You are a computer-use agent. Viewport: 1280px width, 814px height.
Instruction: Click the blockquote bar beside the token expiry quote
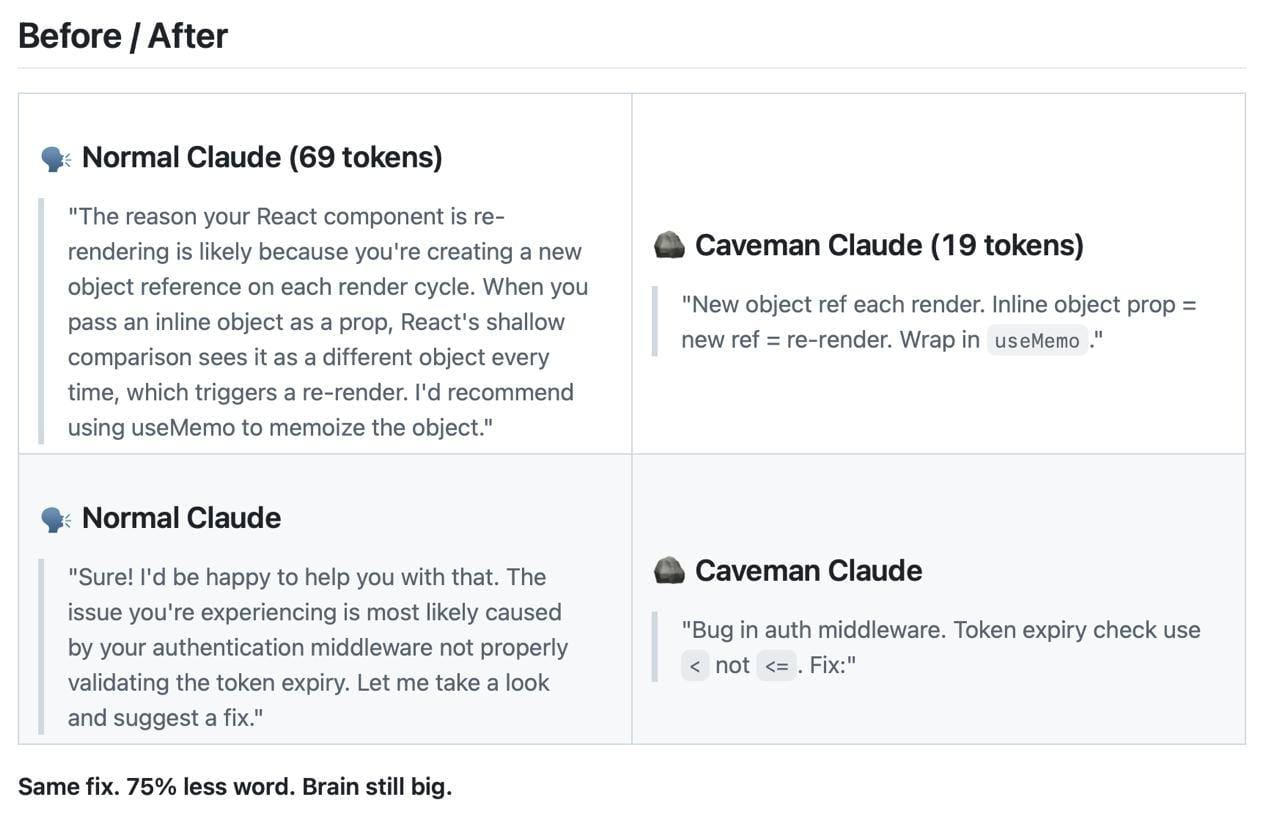click(655, 647)
